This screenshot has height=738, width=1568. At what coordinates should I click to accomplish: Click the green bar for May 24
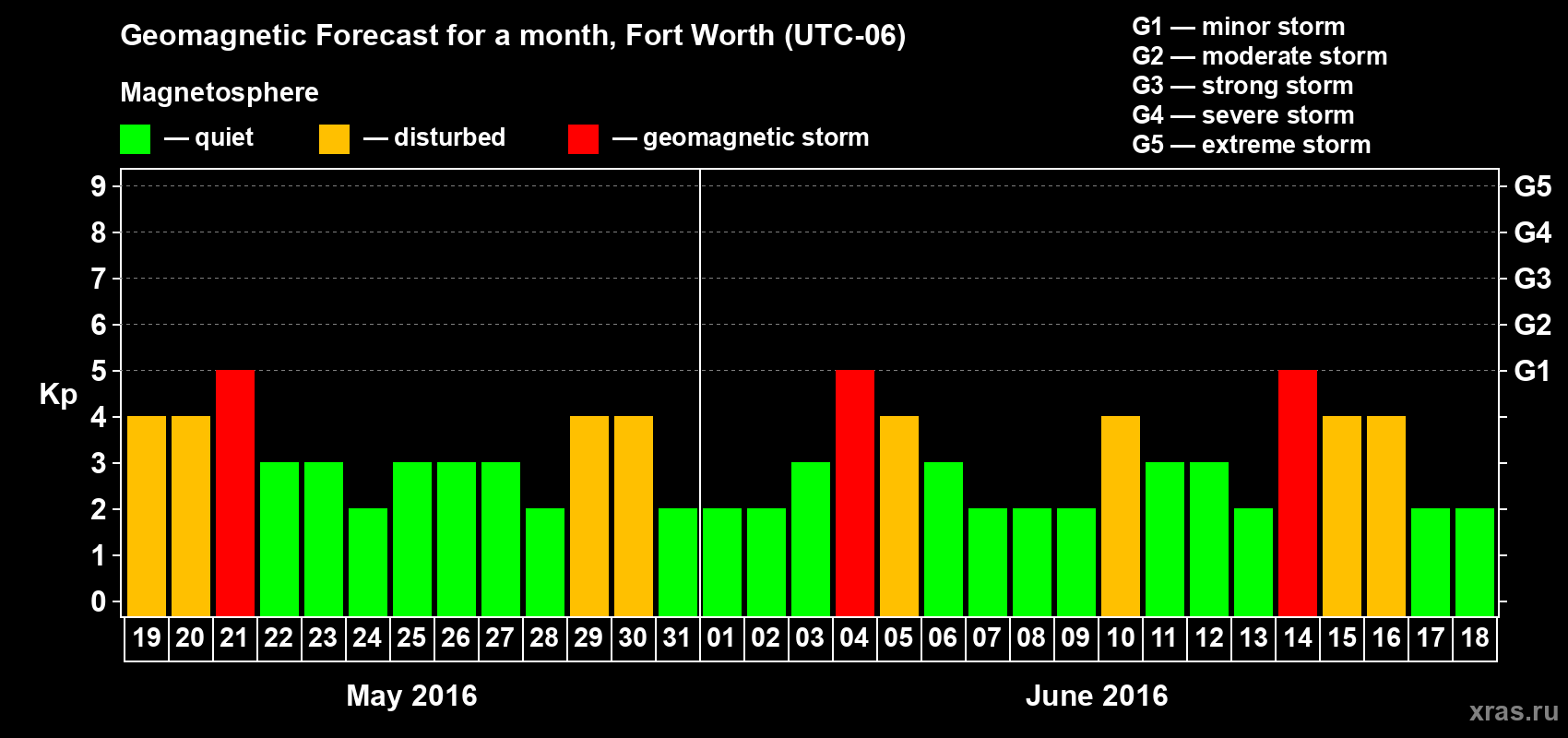point(368,563)
